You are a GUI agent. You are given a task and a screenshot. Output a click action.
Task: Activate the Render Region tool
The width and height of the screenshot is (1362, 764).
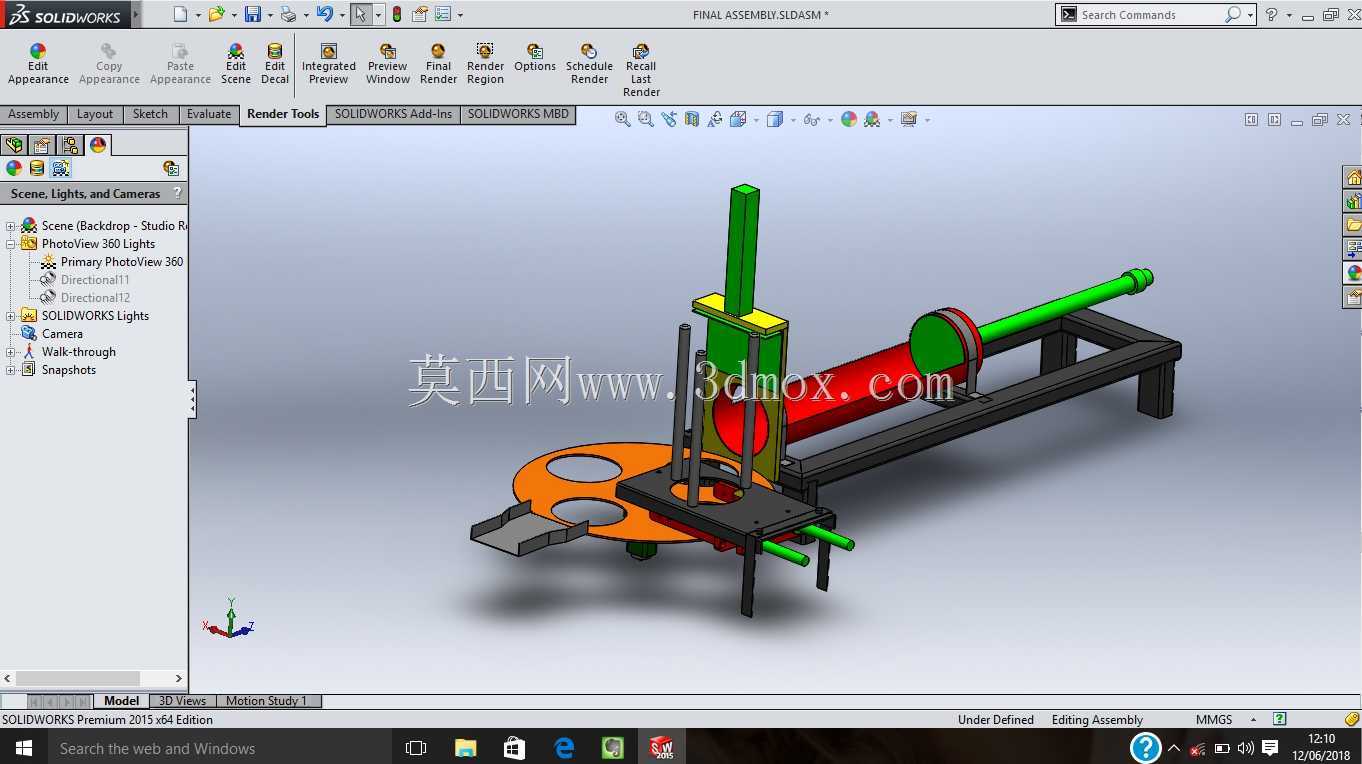click(485, 64)
